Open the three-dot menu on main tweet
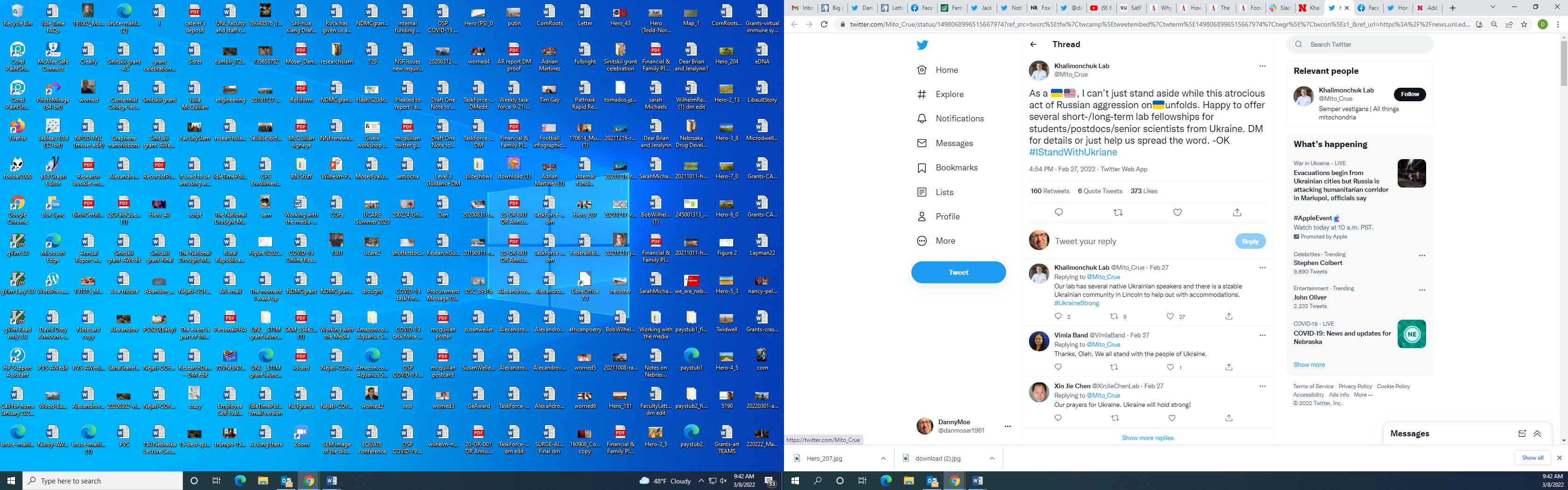This screenshot has width=1568, height=490. coord(1262,66)
